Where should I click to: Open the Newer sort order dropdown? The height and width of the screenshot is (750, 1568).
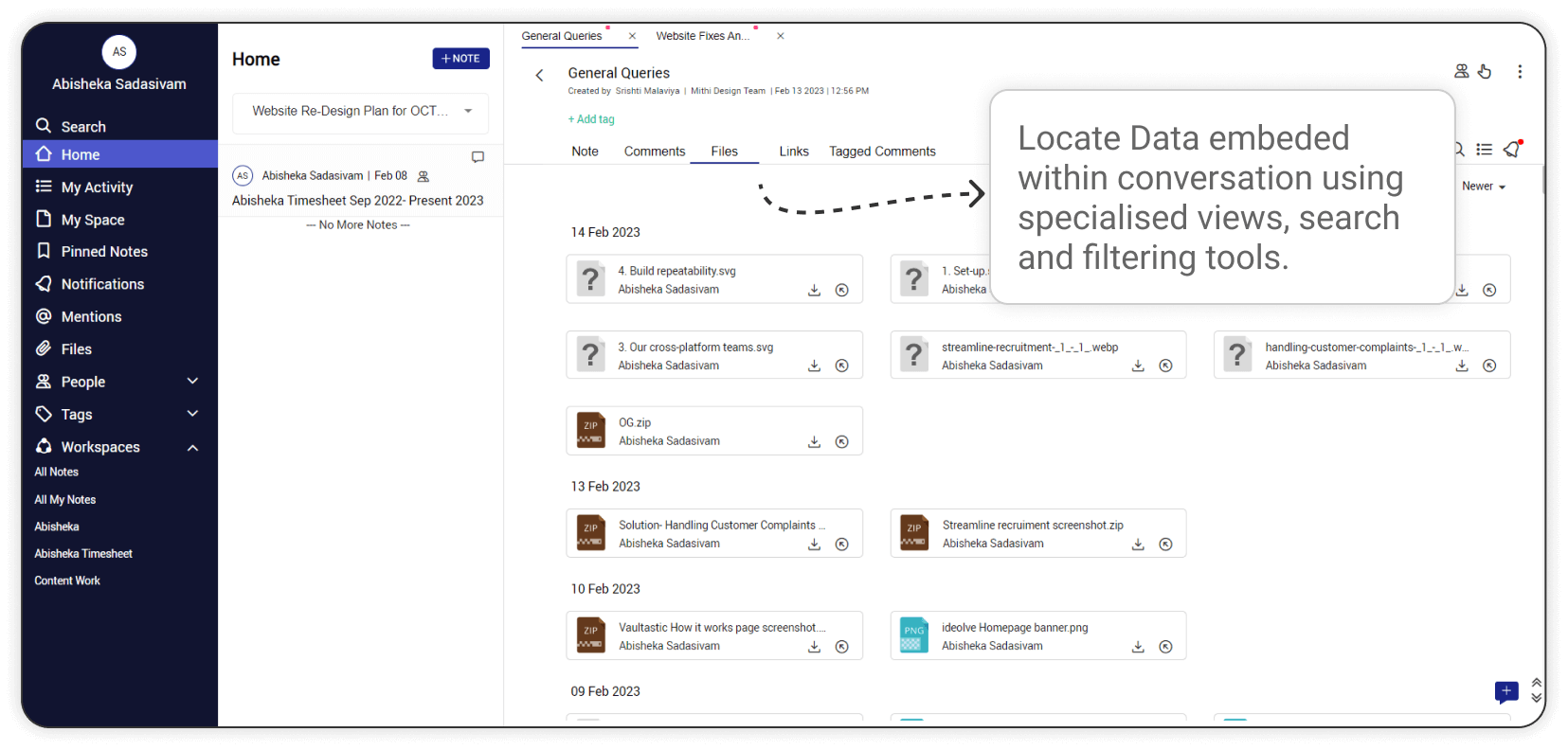coord(1484,187)
